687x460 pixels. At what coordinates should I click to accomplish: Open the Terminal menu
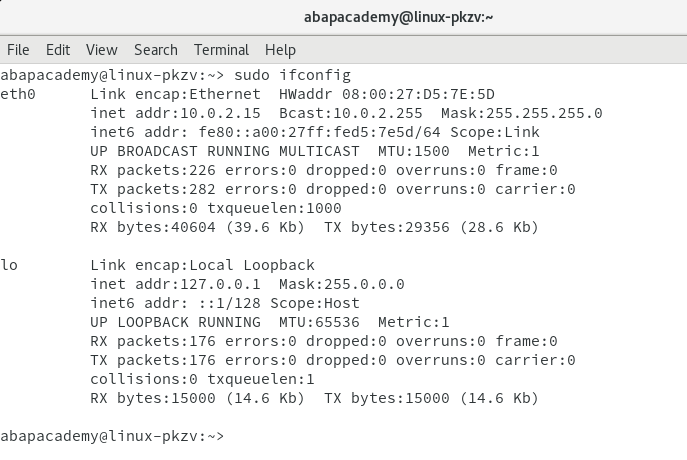(x=221, y=50)
